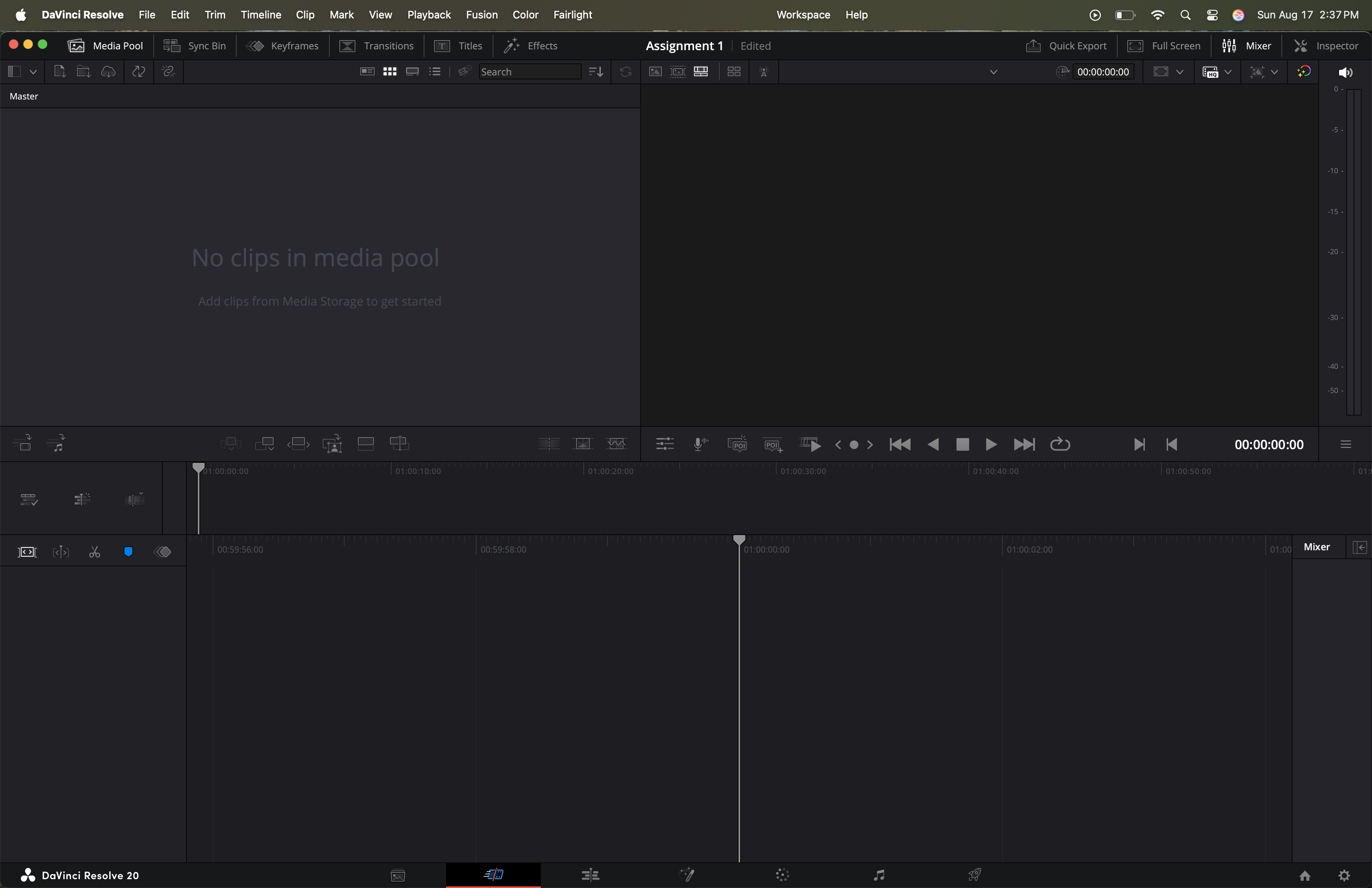Switch to the Fairlight music note page
This screenshot has width=1372, height=888.
(x=879, y=875)
